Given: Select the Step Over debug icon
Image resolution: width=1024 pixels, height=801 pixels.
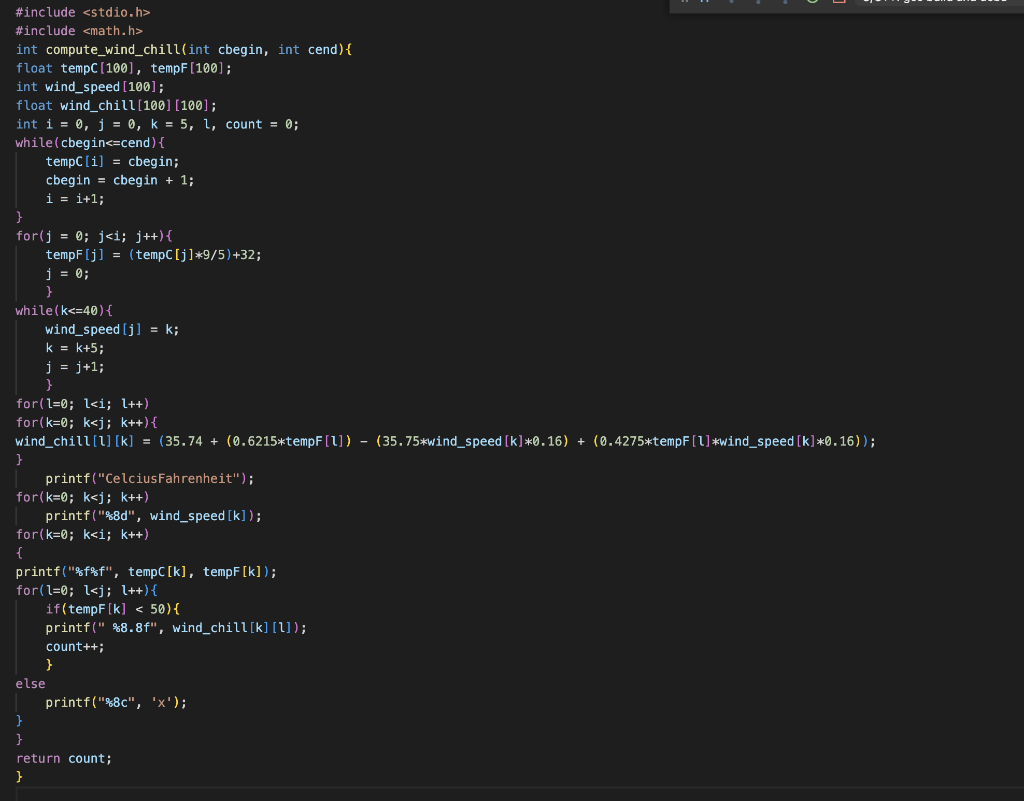Looking at the screenshot, I should tap(732, 5).
